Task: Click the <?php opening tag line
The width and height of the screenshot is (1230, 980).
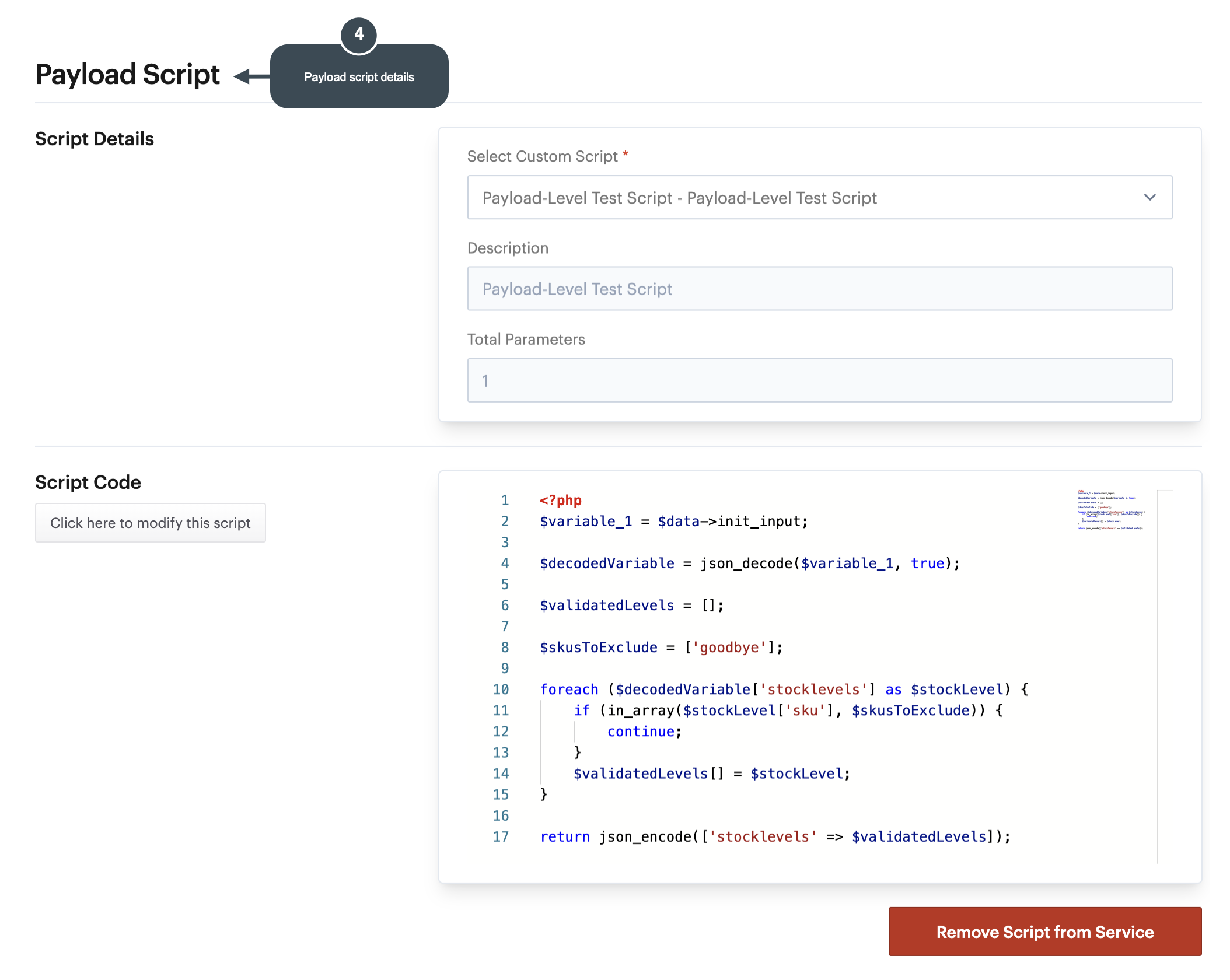Action: (561, 501)
